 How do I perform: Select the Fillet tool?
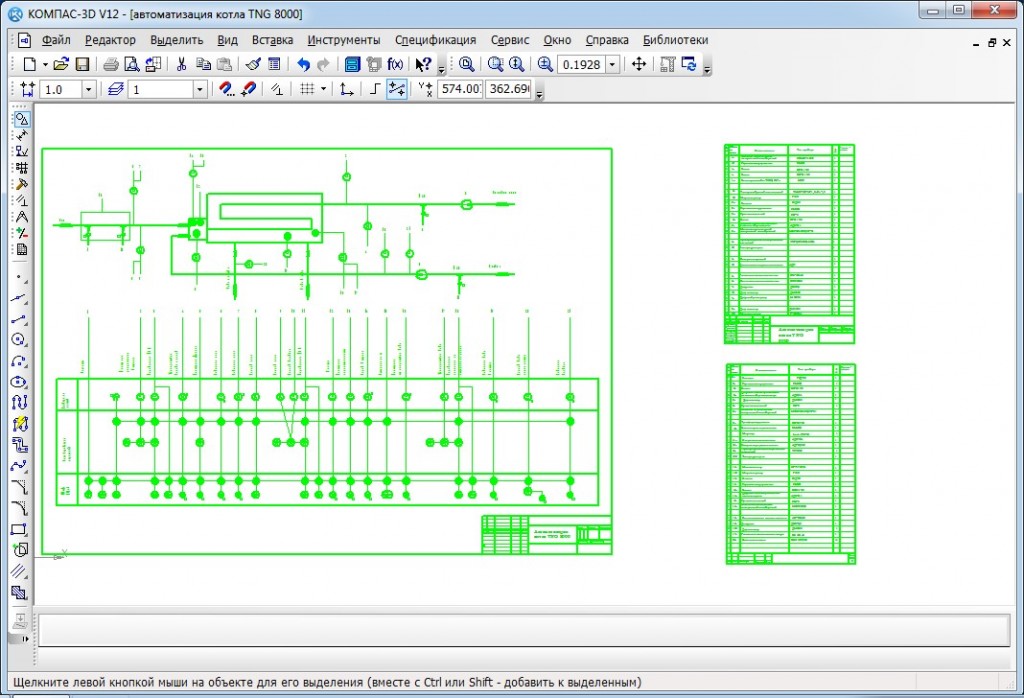[x=20, y=507]
